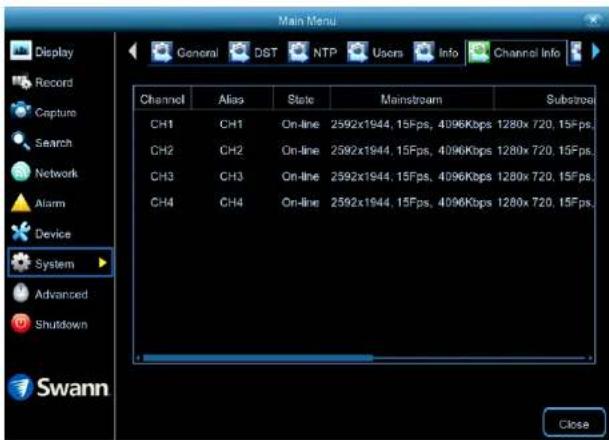Click CH4 substream 1280x720 value

coord(545,202)
